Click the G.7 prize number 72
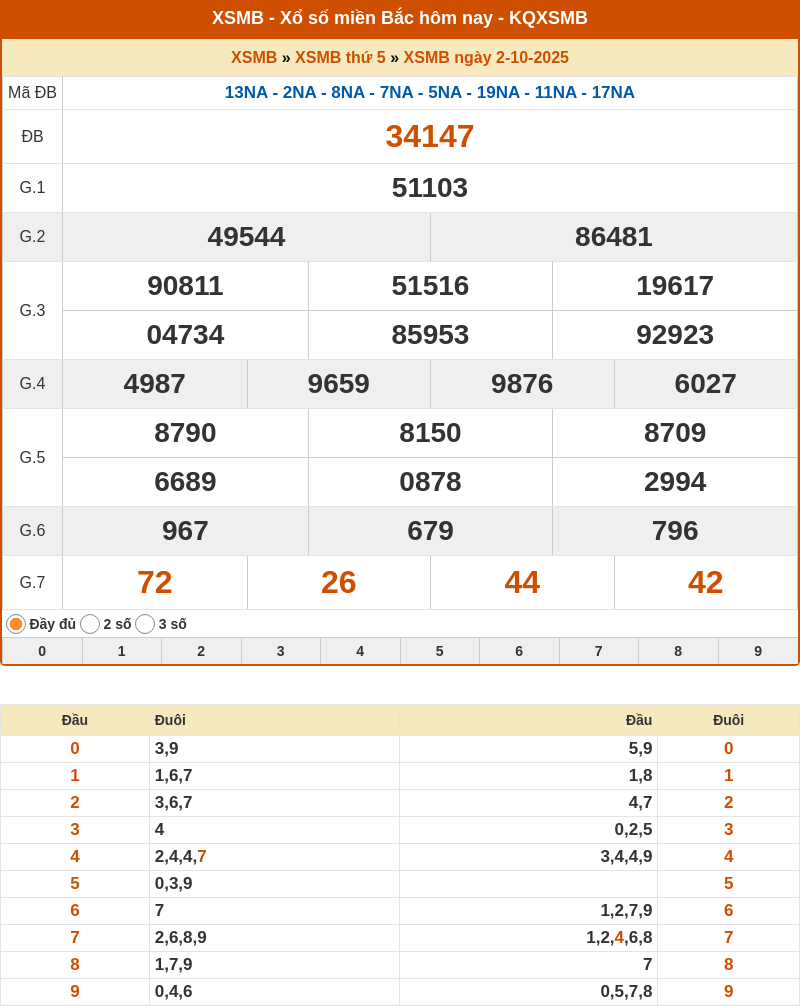The height and width of the screenshot is (1006, 800). pos(155,582)
